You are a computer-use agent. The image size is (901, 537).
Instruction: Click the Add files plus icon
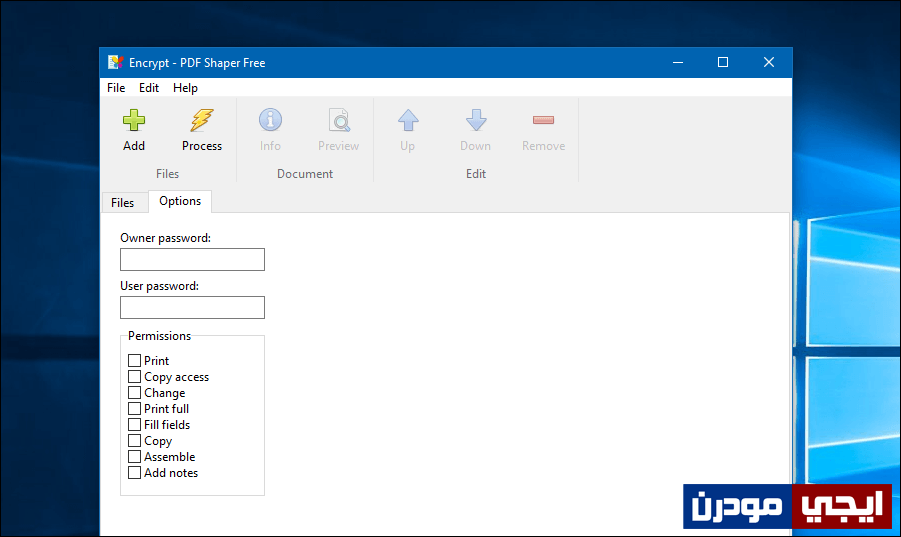134,121
